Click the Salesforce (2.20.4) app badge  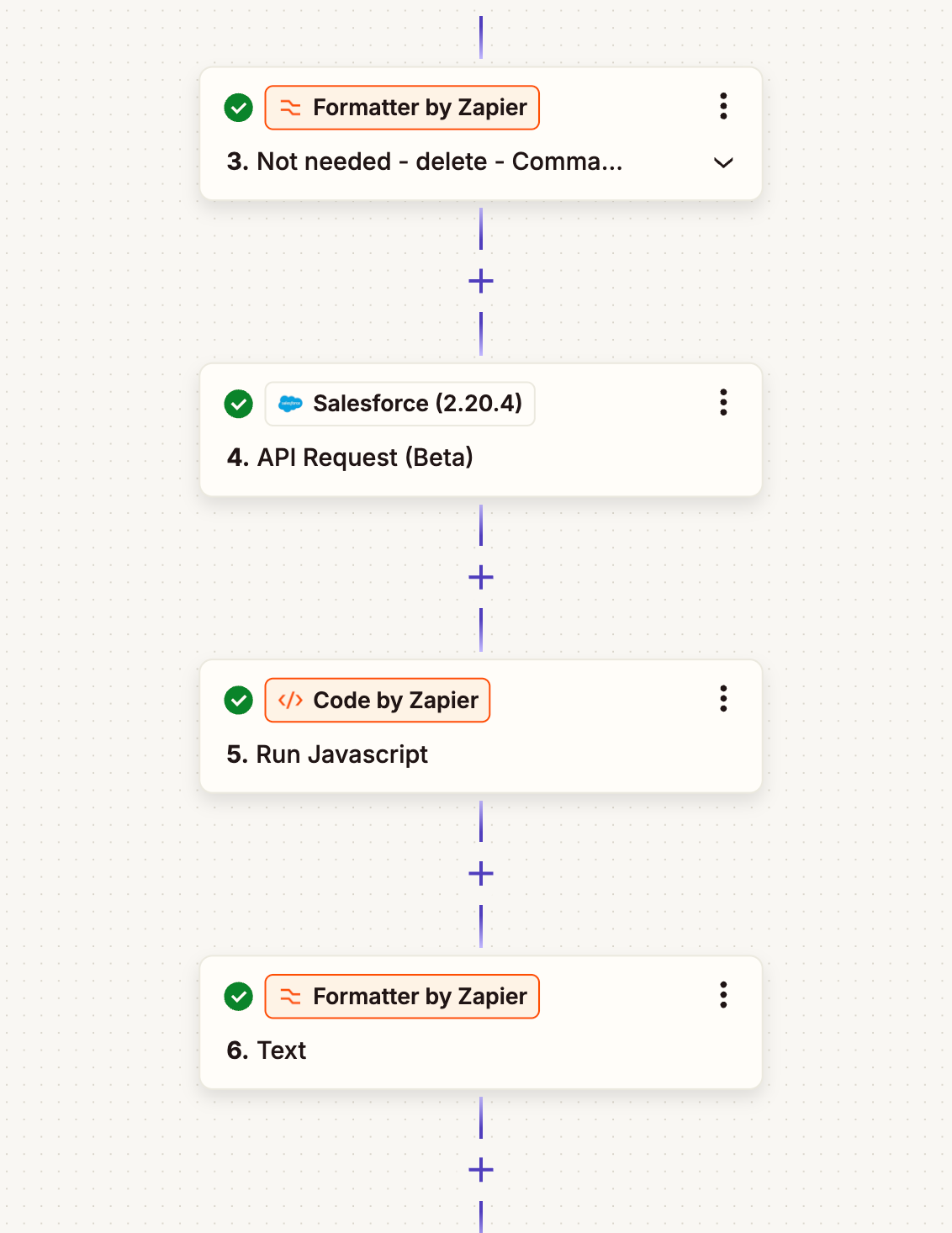[400, 404]
